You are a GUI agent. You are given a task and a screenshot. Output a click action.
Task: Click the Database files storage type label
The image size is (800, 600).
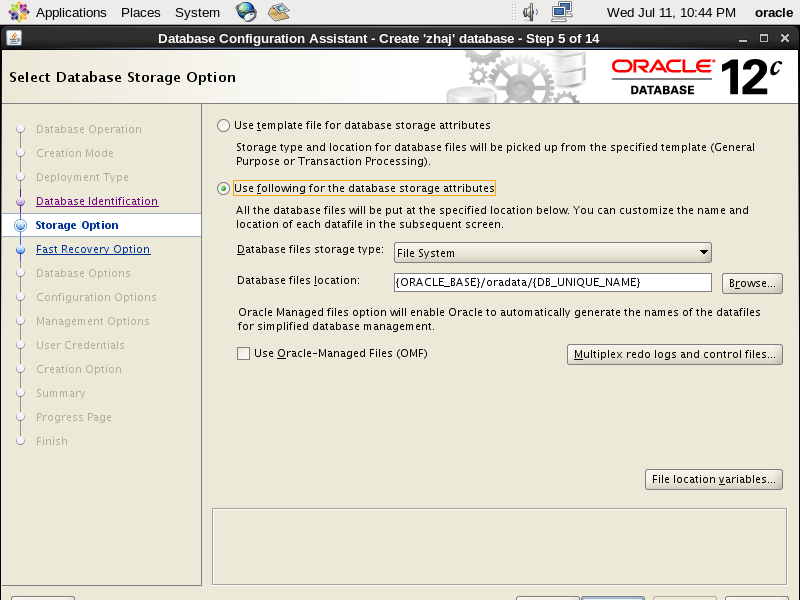(310, 249)
